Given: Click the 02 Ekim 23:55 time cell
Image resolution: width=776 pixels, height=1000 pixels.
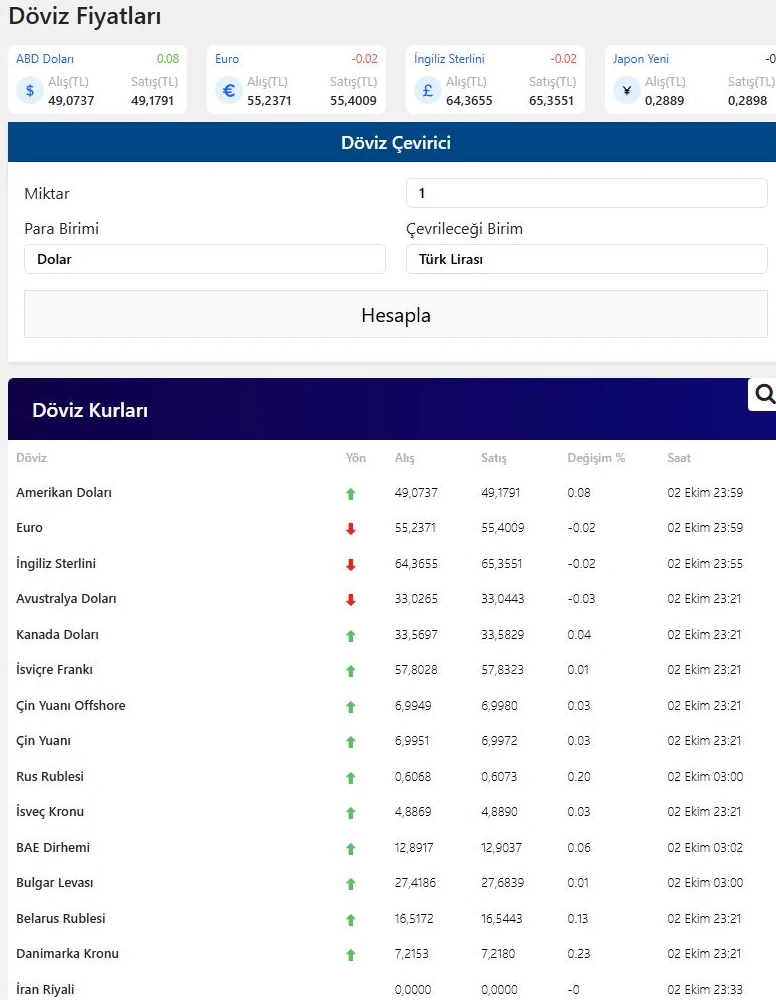Looking at the screenshot, I should (705, 563).
